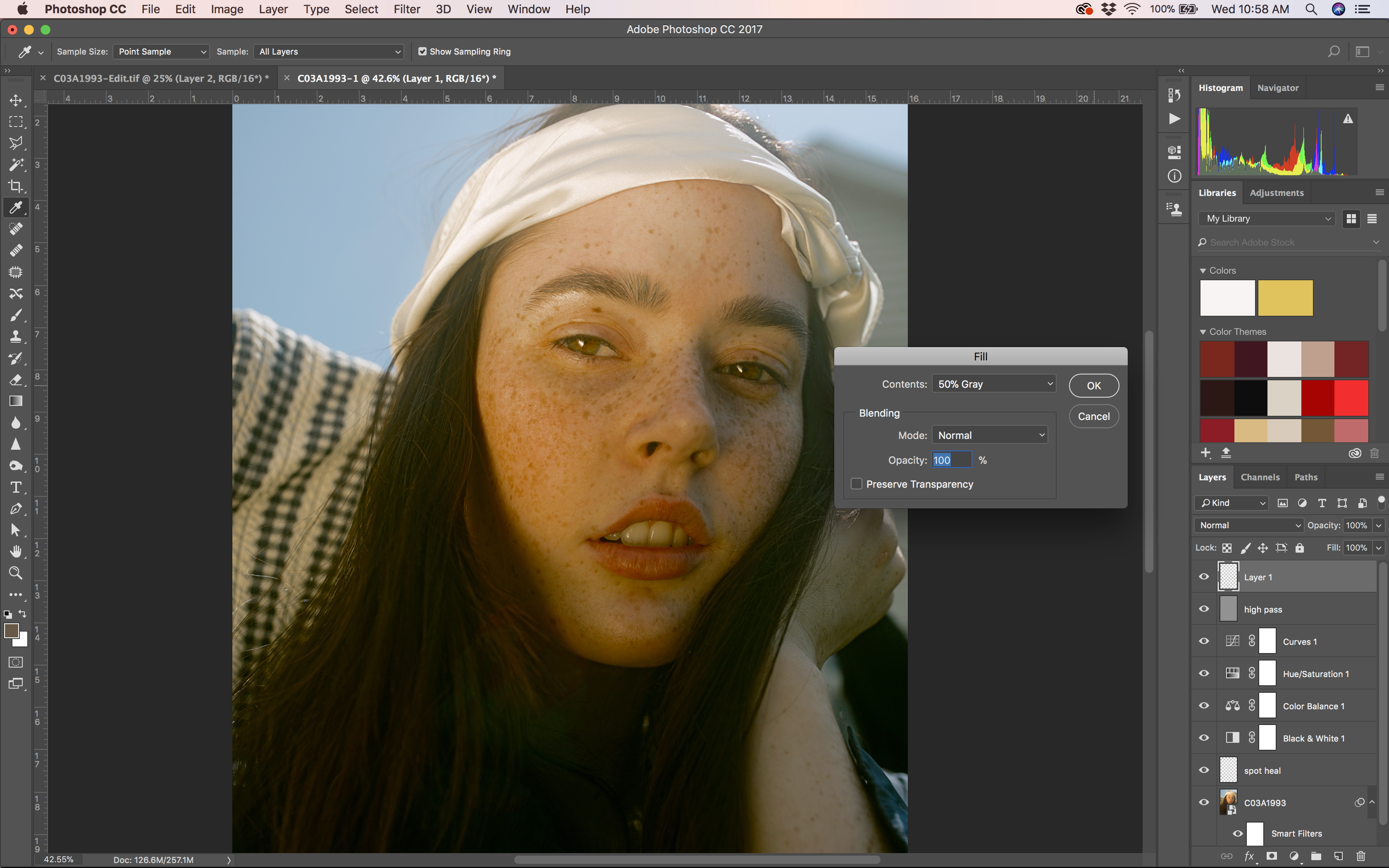
Task: Switch to the Adjustments tab
Action: tap(1277, 193)
